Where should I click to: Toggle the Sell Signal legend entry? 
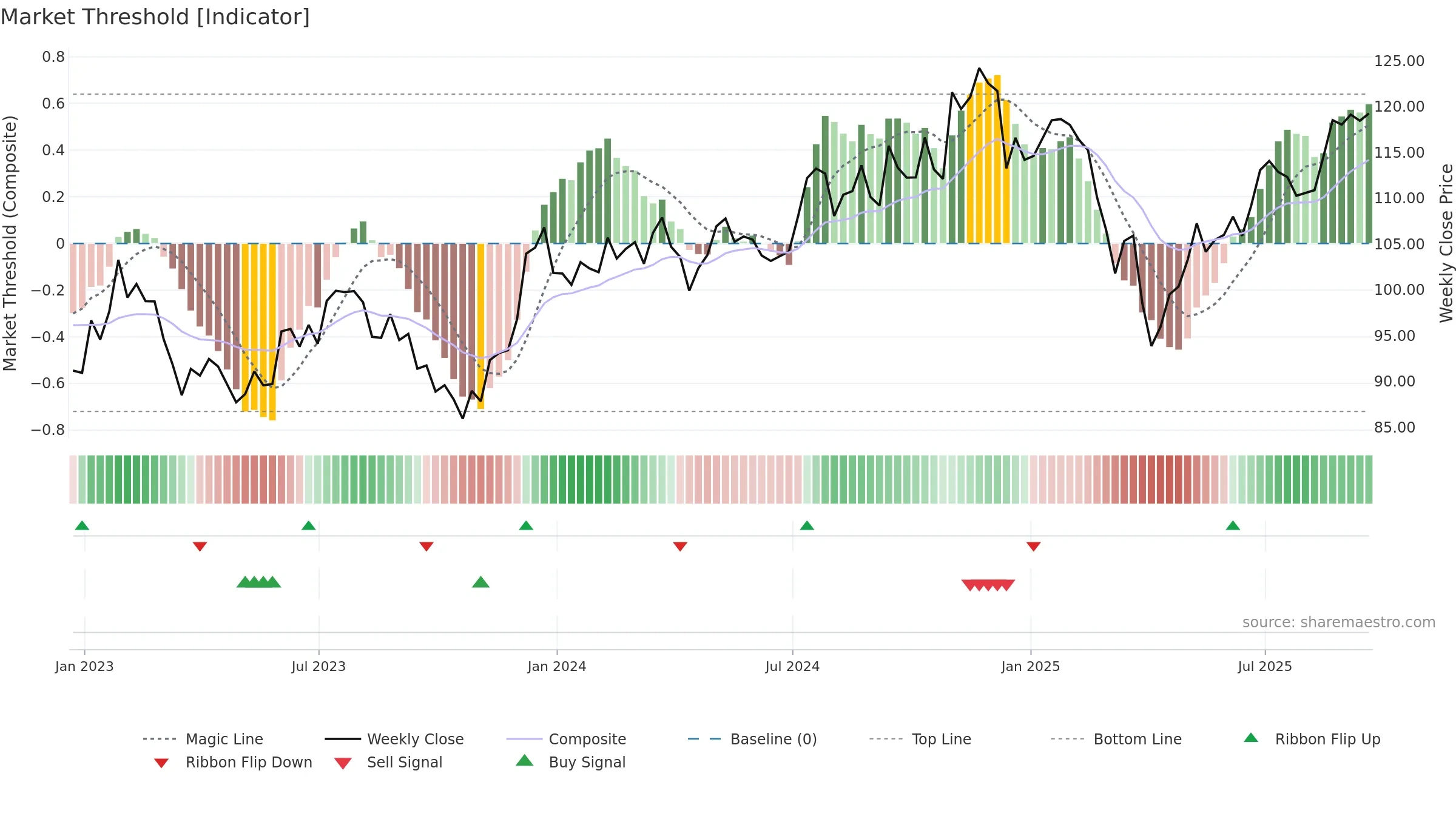(388, 763)
